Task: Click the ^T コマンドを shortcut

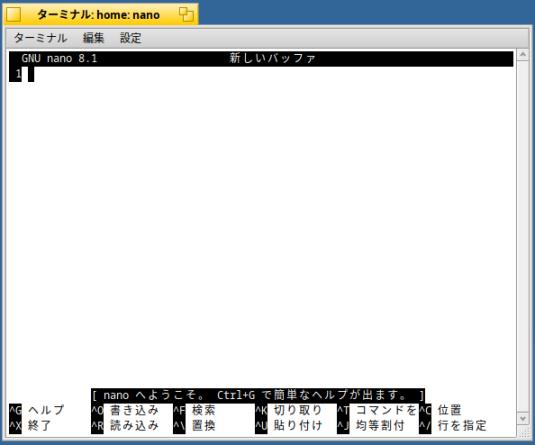Action: [377, 410]
